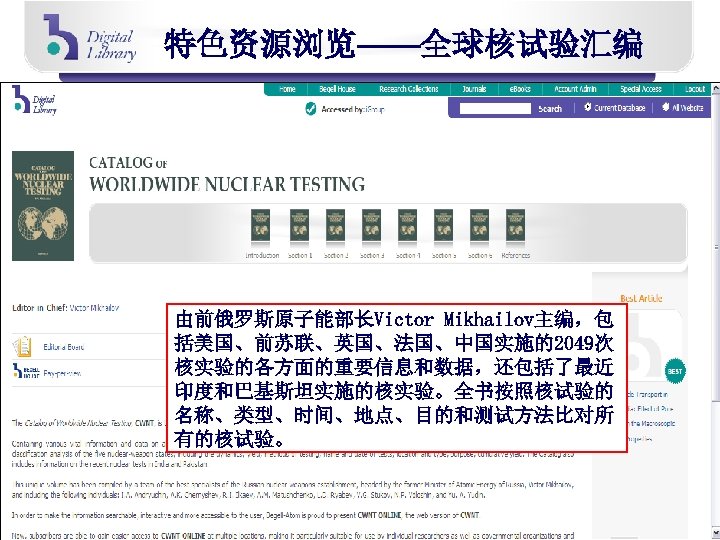
Task: Open the Section 5 book thumbnail
Action: (x=444, y=226)
